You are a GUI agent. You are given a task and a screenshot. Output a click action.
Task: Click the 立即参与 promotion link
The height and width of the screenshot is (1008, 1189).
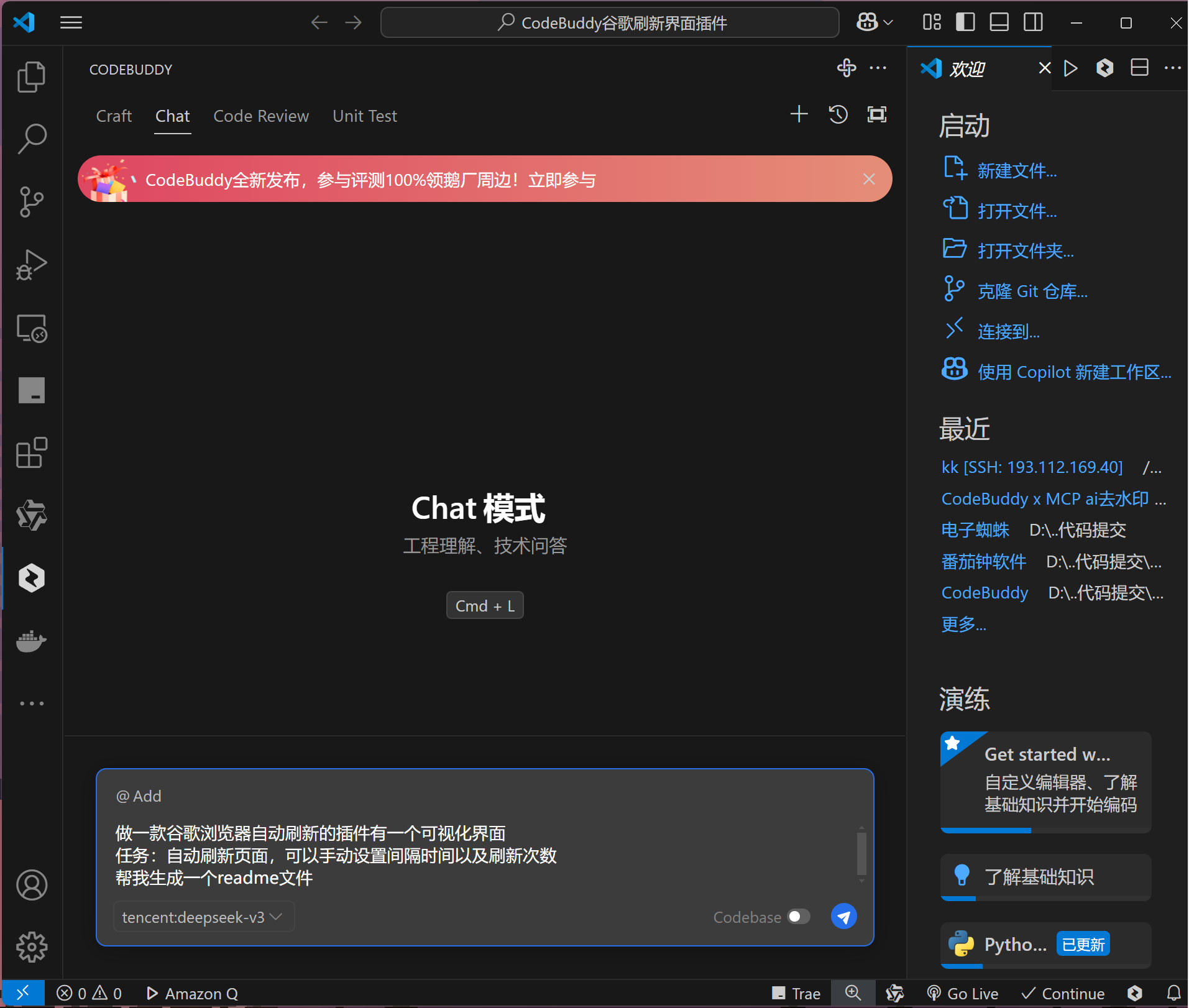click(x=562, y=179)
